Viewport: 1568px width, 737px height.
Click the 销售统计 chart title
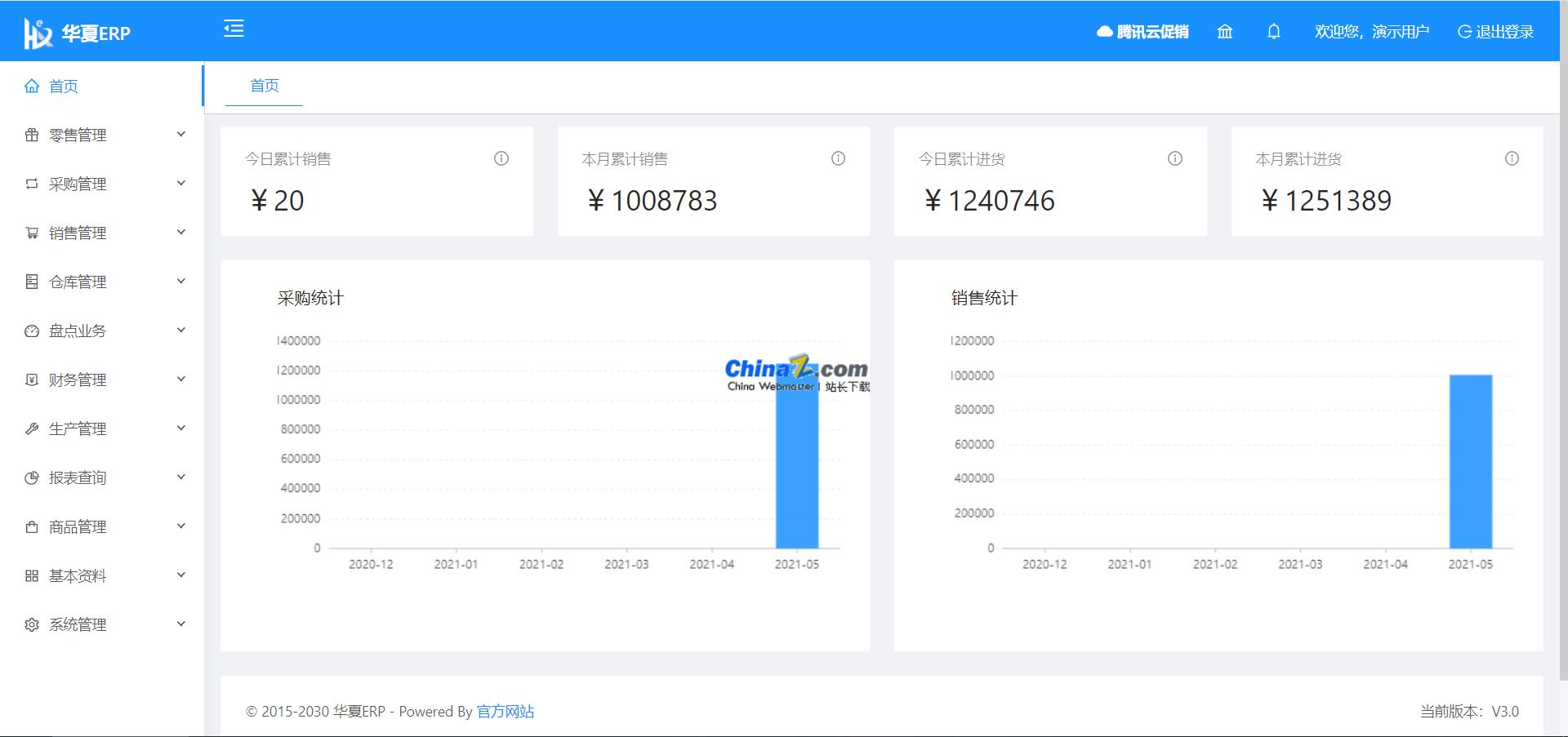coord(984,299)
